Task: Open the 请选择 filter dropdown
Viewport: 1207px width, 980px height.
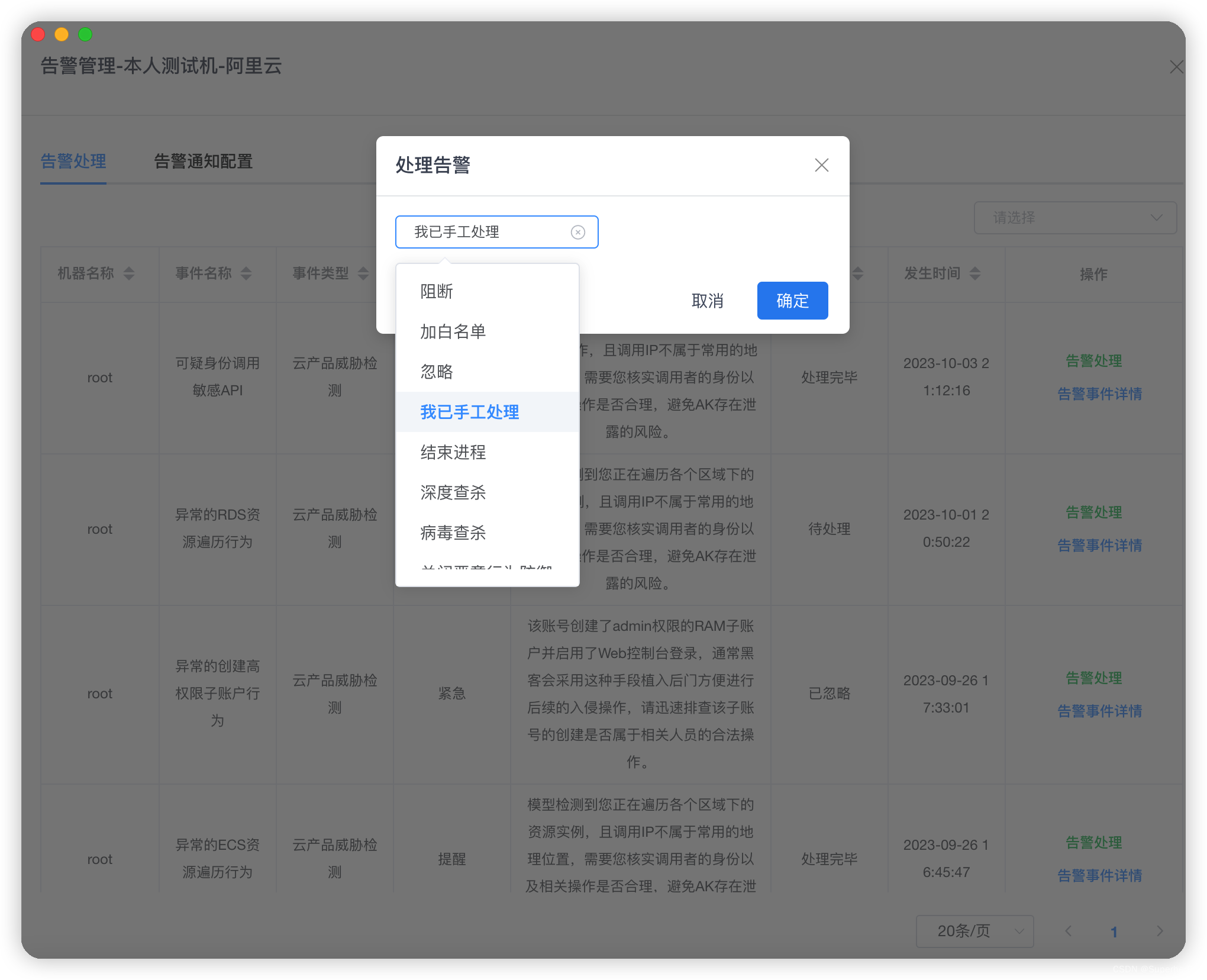Action: point(1075,218)
